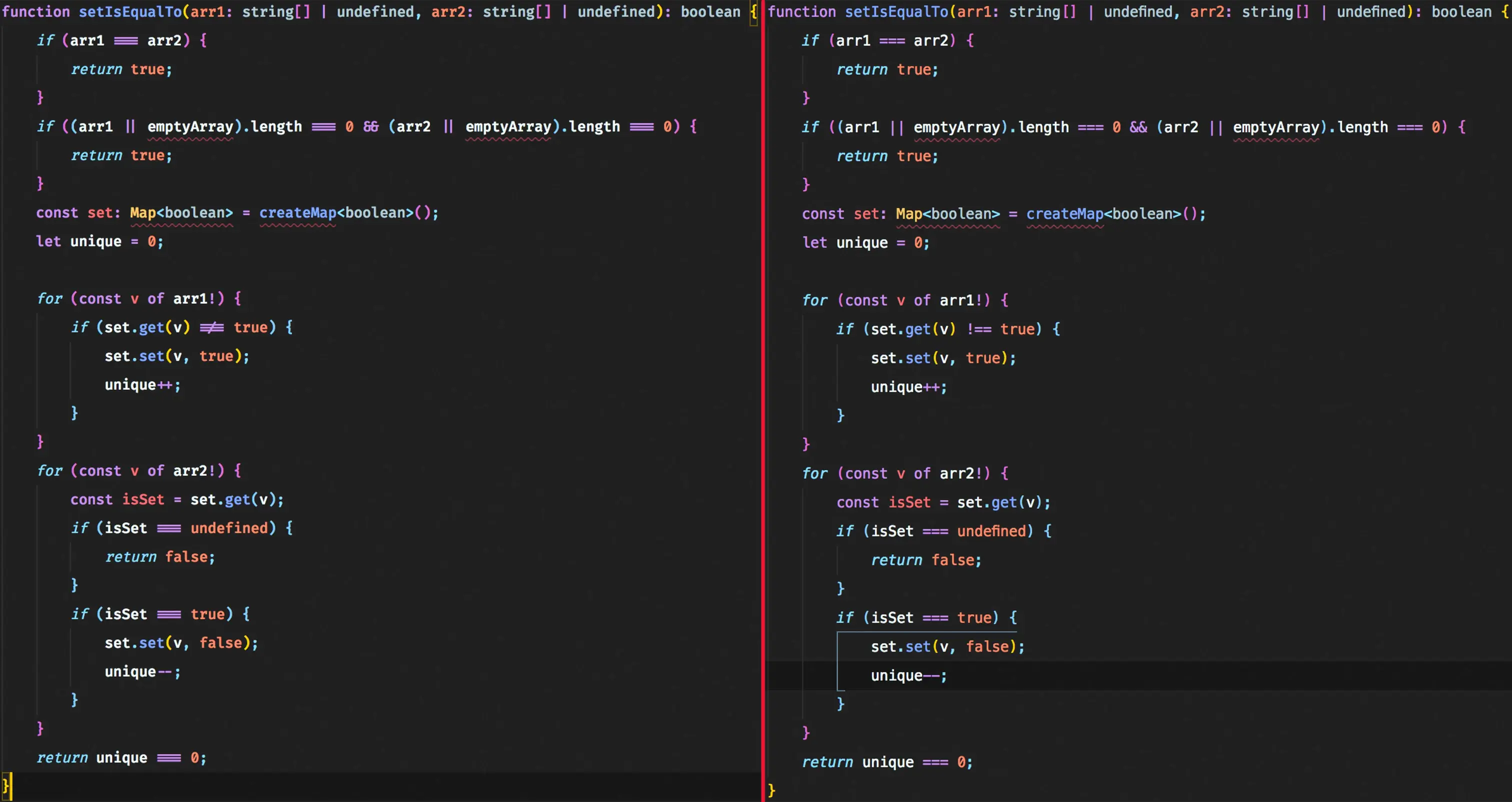Click 'isSet === undefined' condition in left pane

[x=186, y=528]
